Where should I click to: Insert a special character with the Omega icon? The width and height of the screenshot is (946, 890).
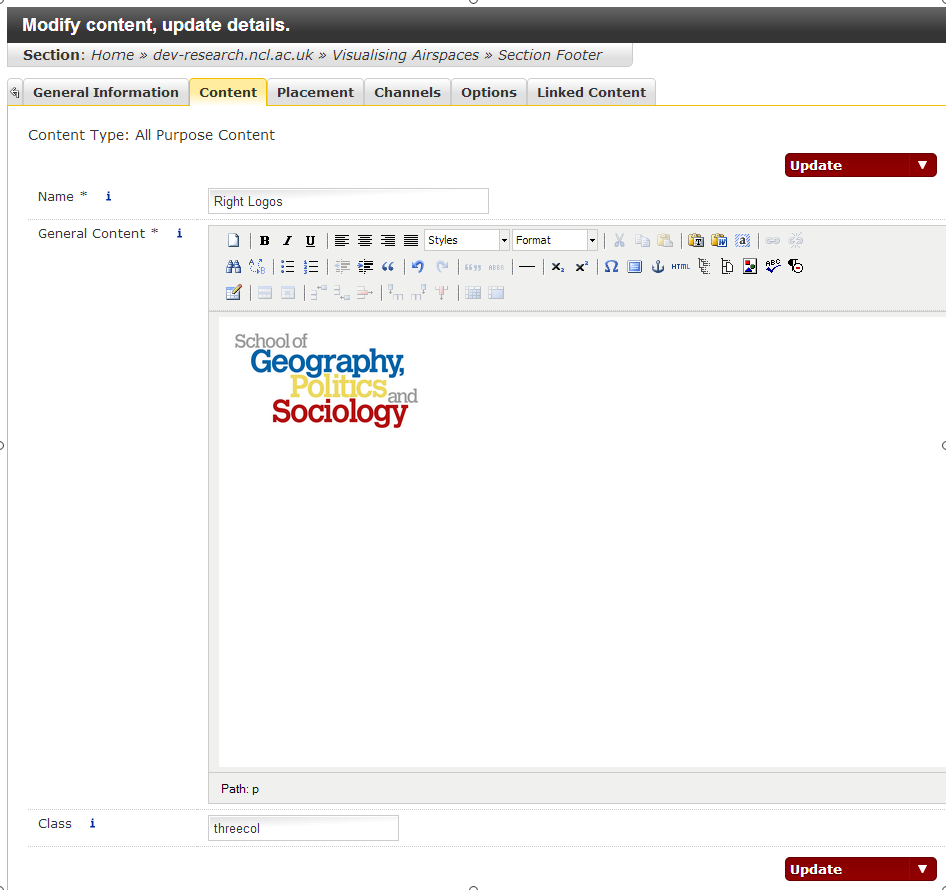coord(611,267)
